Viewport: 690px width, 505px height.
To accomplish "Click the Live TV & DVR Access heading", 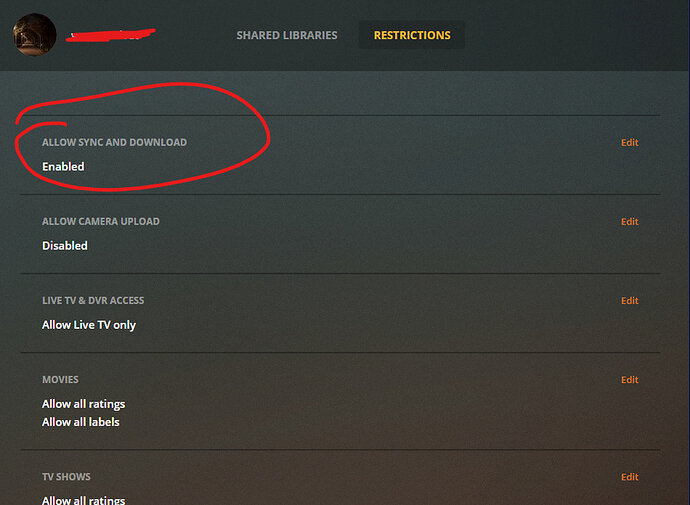I will [93, 301].
